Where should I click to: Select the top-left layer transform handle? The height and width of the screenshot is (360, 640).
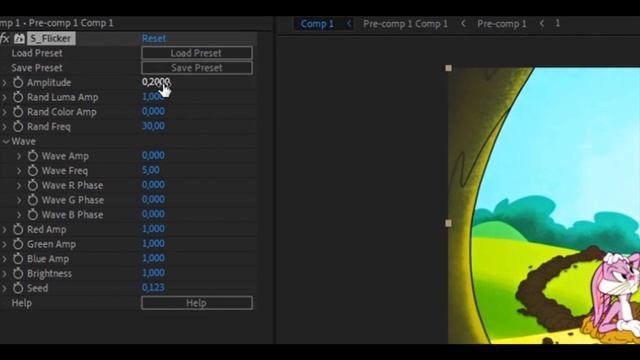click(448, 68)
